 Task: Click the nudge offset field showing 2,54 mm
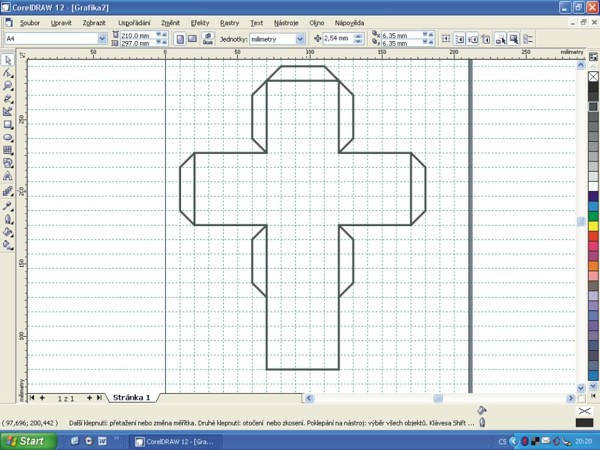[342, 39]
